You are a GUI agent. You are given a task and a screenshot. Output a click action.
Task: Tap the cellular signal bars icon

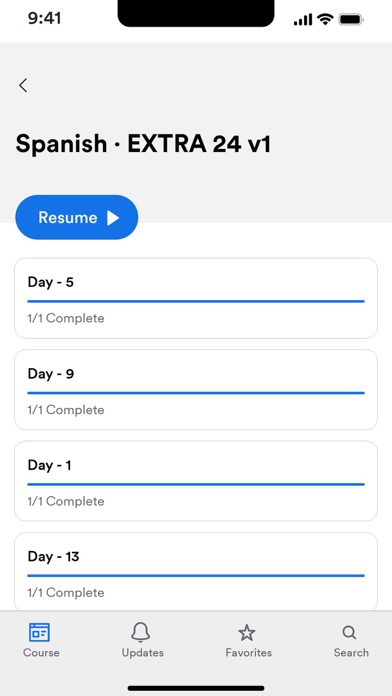303,20
